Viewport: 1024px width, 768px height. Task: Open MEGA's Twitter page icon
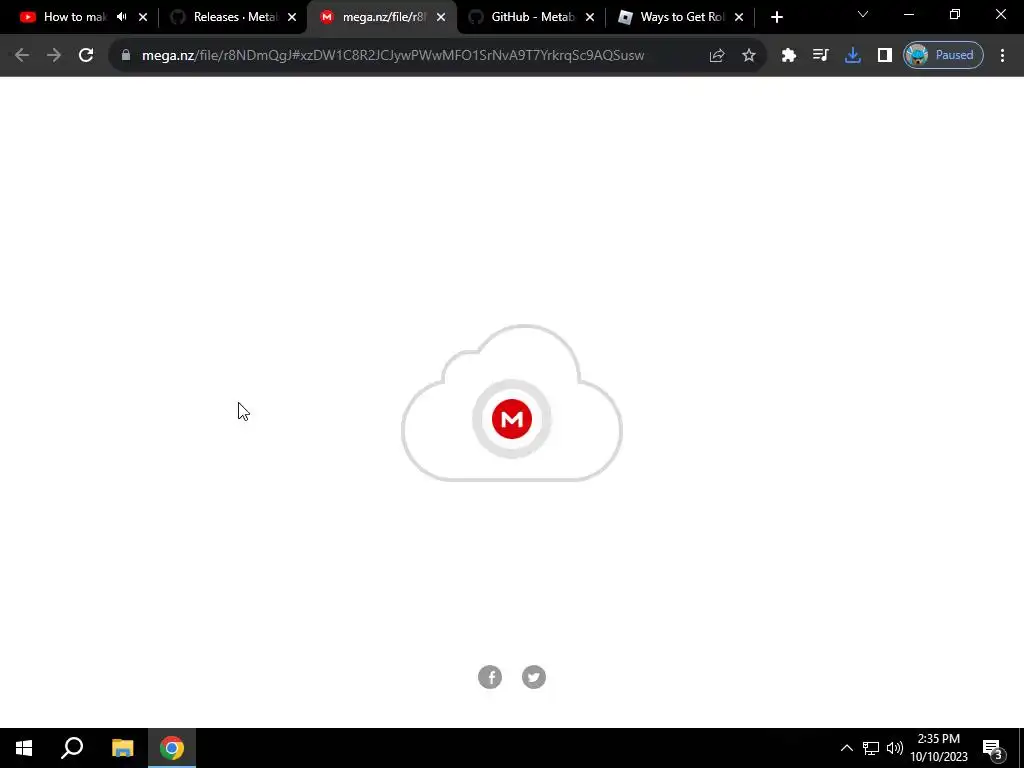[x=534, y=677]
